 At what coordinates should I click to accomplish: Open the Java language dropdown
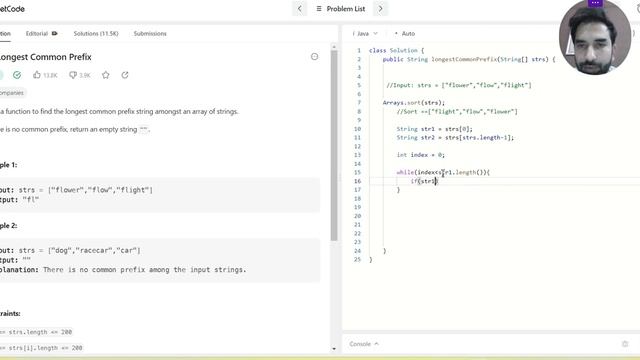365,33
